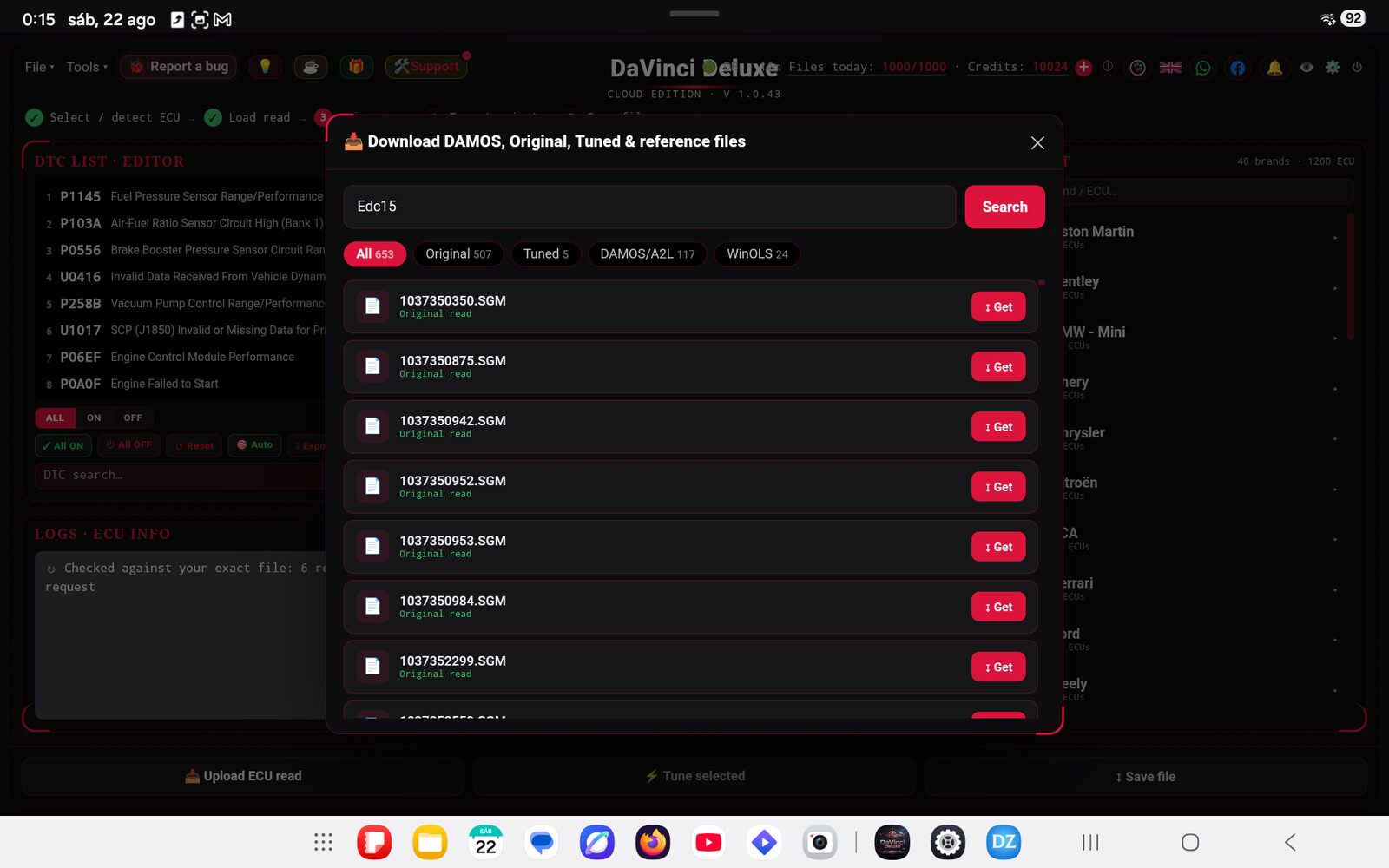Click the power logout icon
This screenshot has width=1389, height=868.
pyautogui.click(x=1357, y=67)
